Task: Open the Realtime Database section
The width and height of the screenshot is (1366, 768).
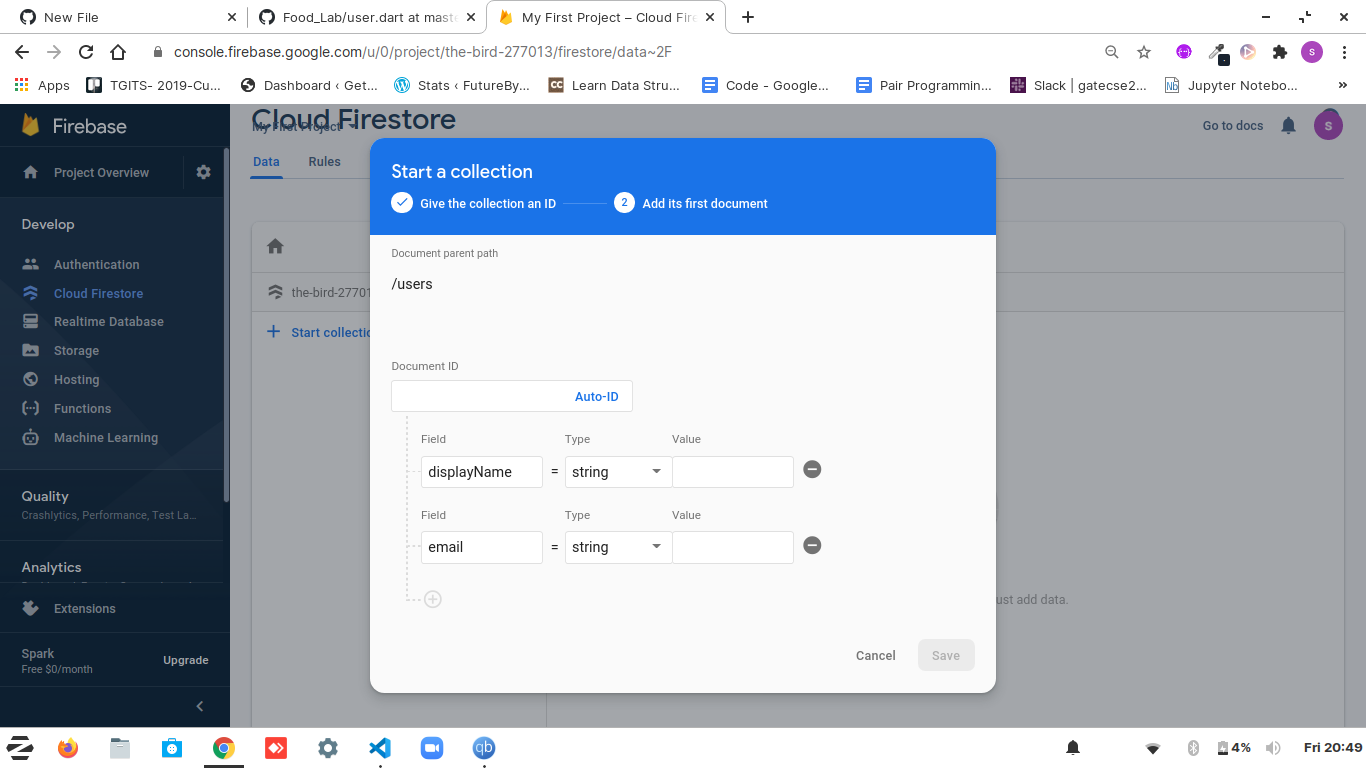Action: tap(108, 322)
